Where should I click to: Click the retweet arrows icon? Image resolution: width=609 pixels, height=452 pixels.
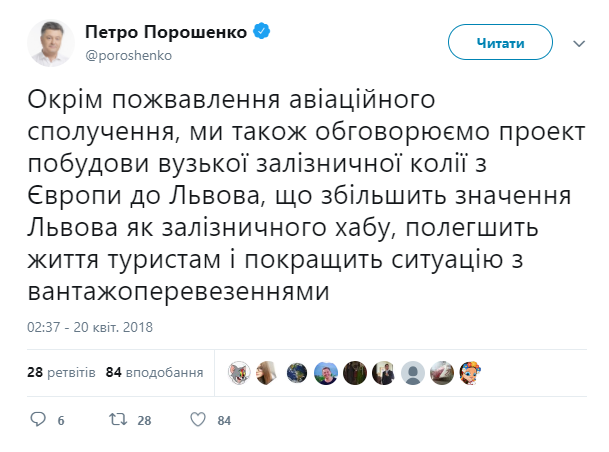pos(118,420)
